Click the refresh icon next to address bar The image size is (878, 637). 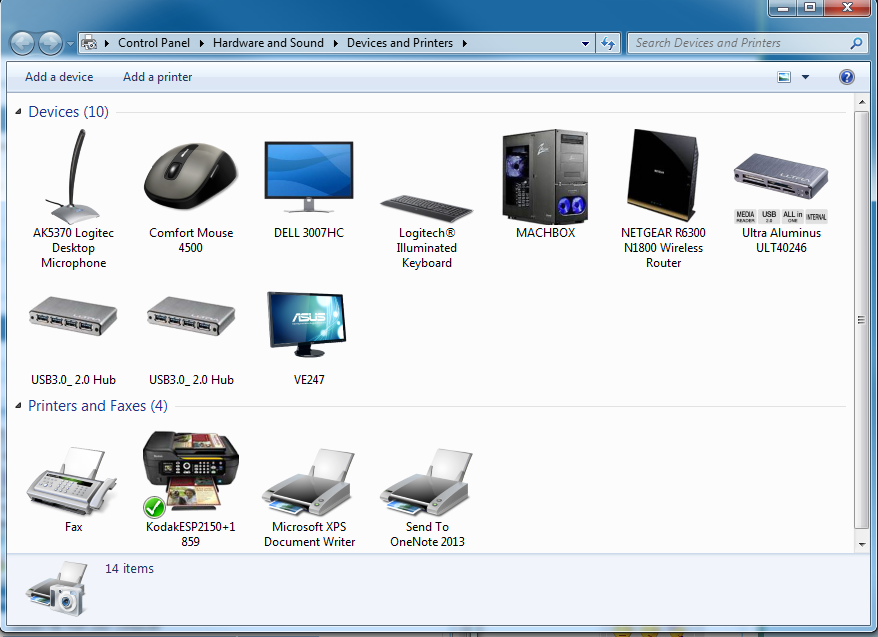(x=609, y=43)
